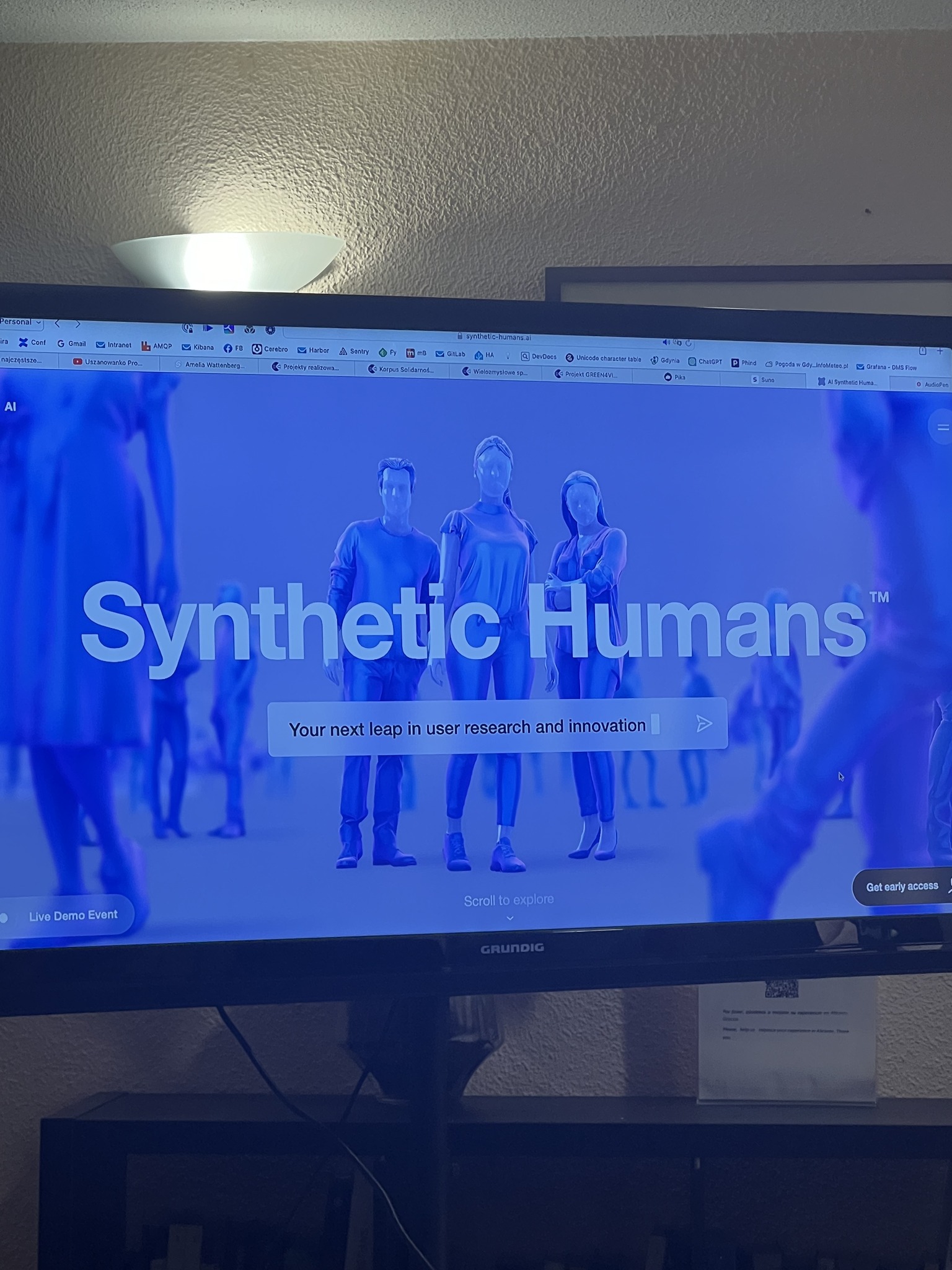Click the Get early access button

click(902, 887)
